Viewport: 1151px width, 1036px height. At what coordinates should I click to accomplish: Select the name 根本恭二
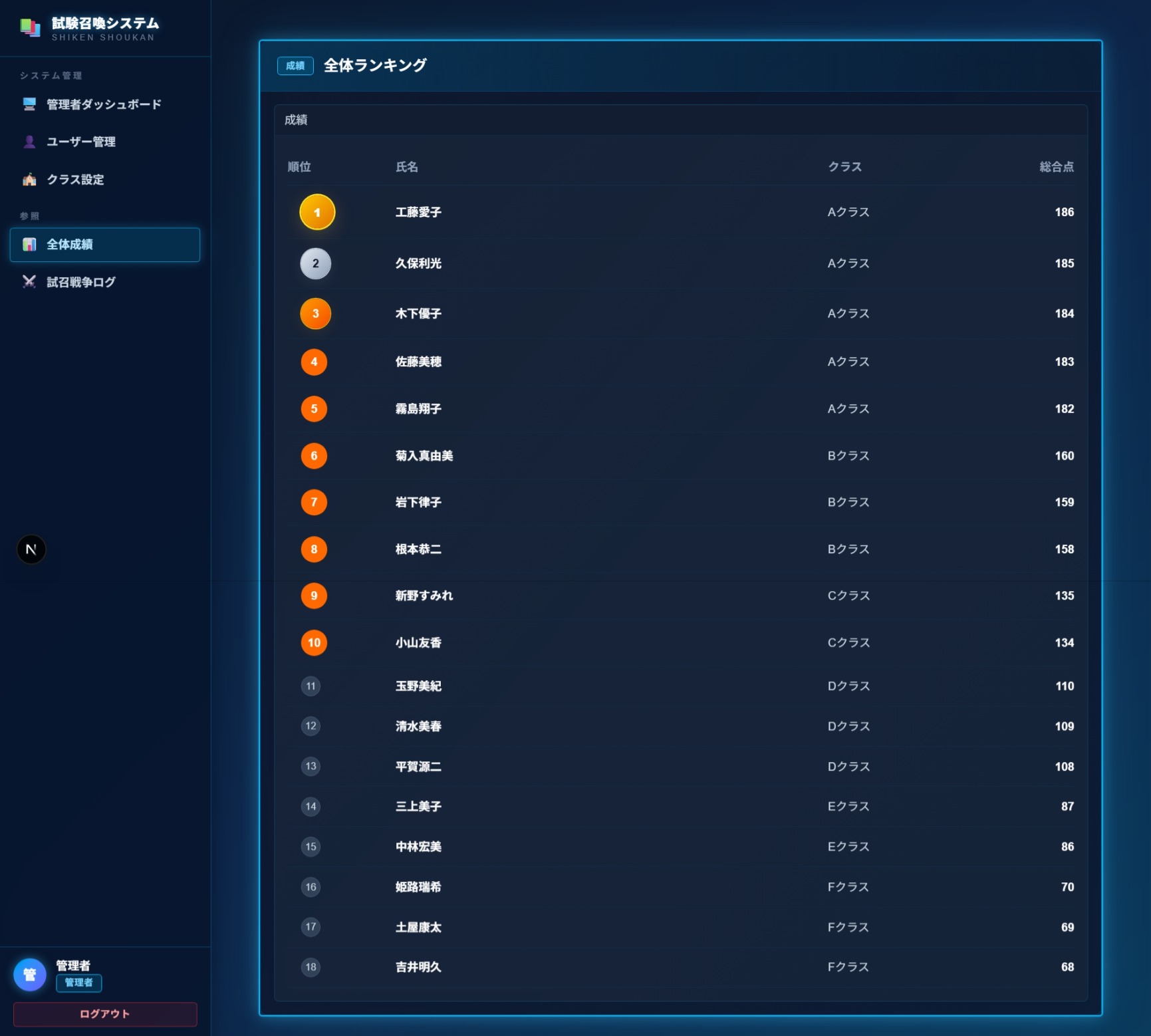click(418, 549)
